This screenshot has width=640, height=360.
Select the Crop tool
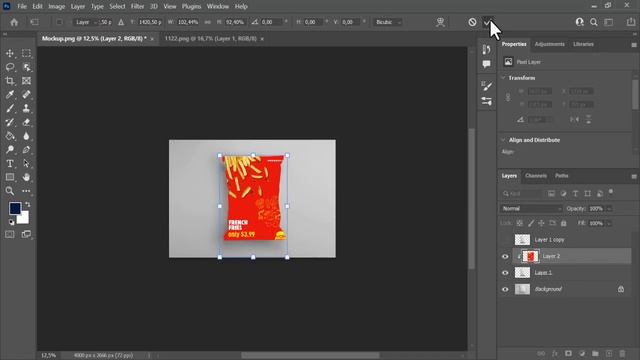click(10, 81)
